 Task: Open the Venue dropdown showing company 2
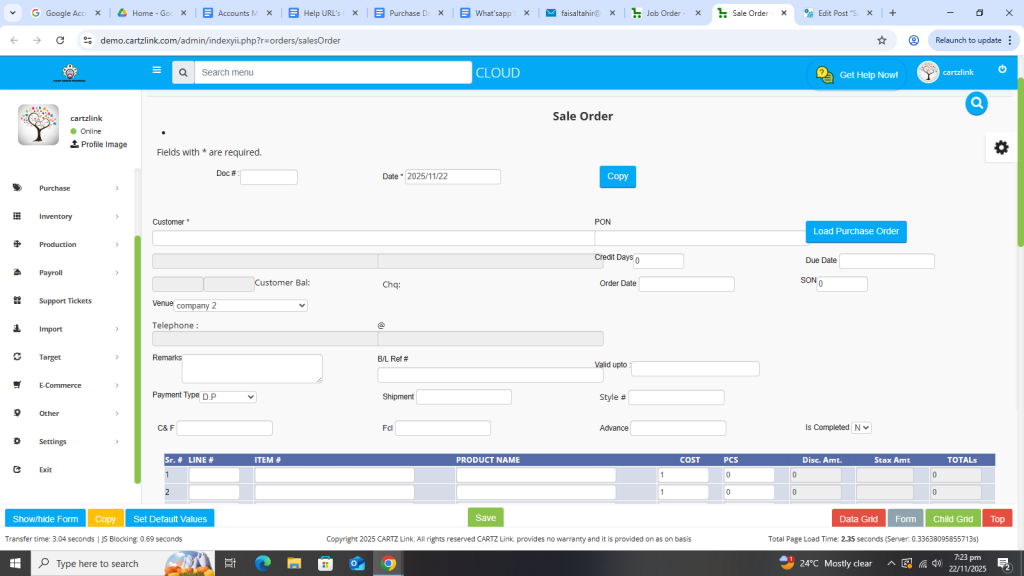[240, 305]
